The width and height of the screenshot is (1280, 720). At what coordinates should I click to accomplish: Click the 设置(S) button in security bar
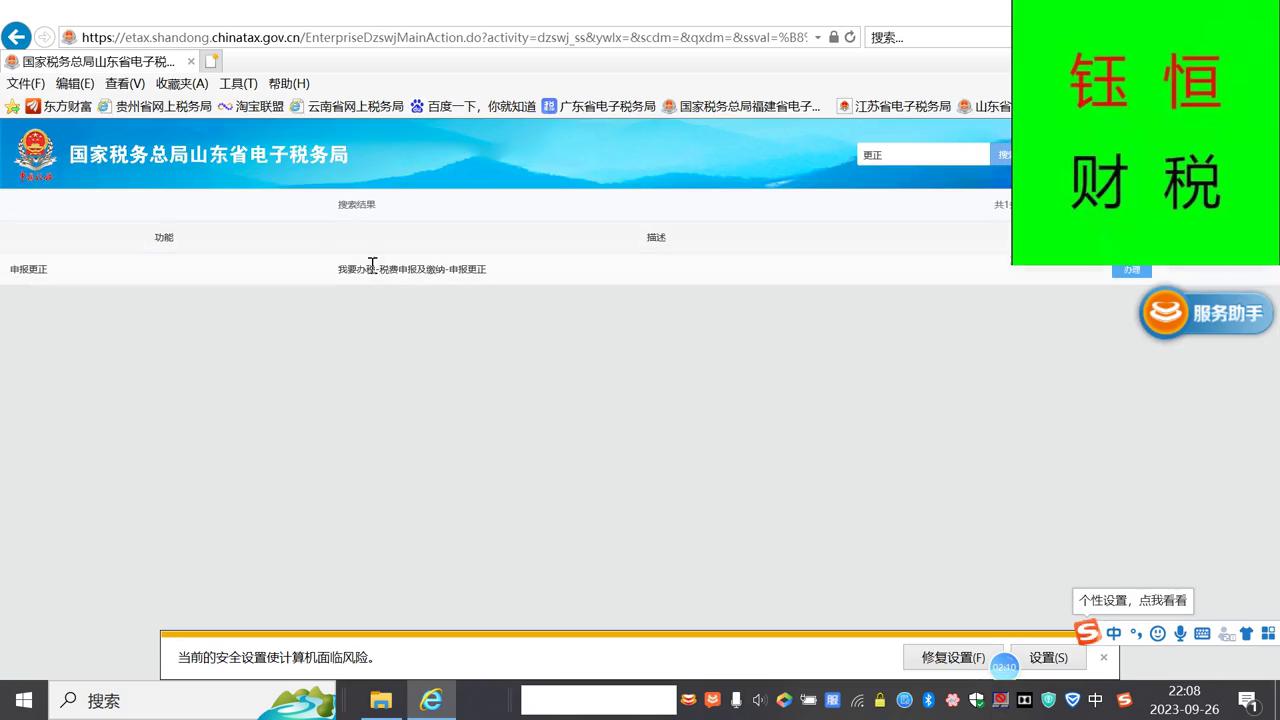[x=1048, y=657]
